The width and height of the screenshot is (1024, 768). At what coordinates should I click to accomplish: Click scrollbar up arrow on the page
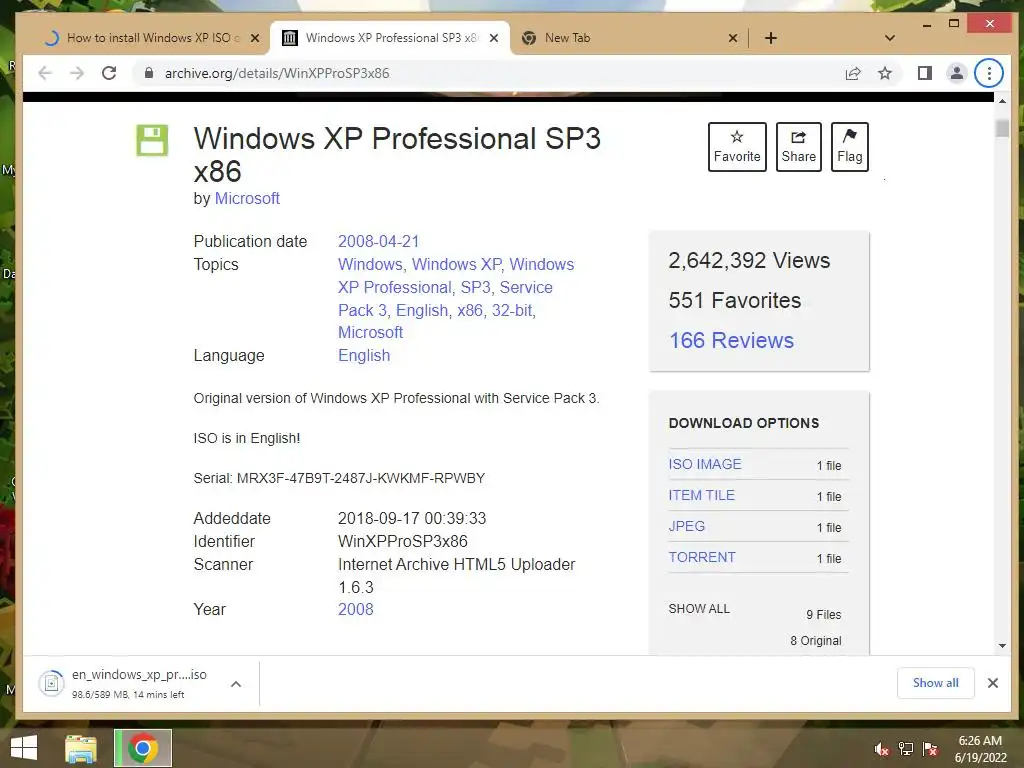[x=1002, y=101]
